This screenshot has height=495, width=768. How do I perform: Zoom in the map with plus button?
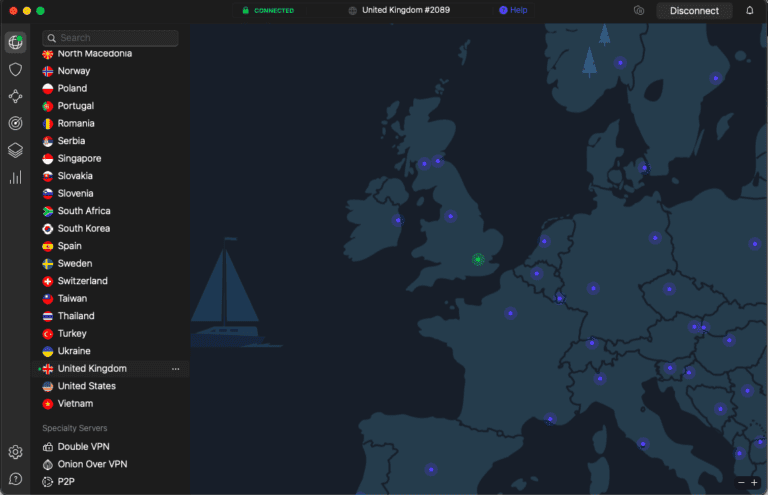pos(755,482)
